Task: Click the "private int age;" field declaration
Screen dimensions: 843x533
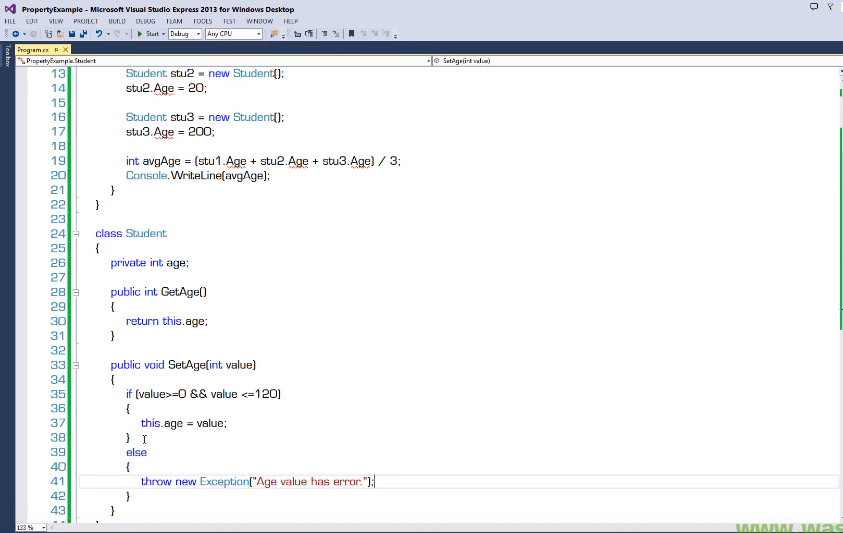Action: click(149, 263)
